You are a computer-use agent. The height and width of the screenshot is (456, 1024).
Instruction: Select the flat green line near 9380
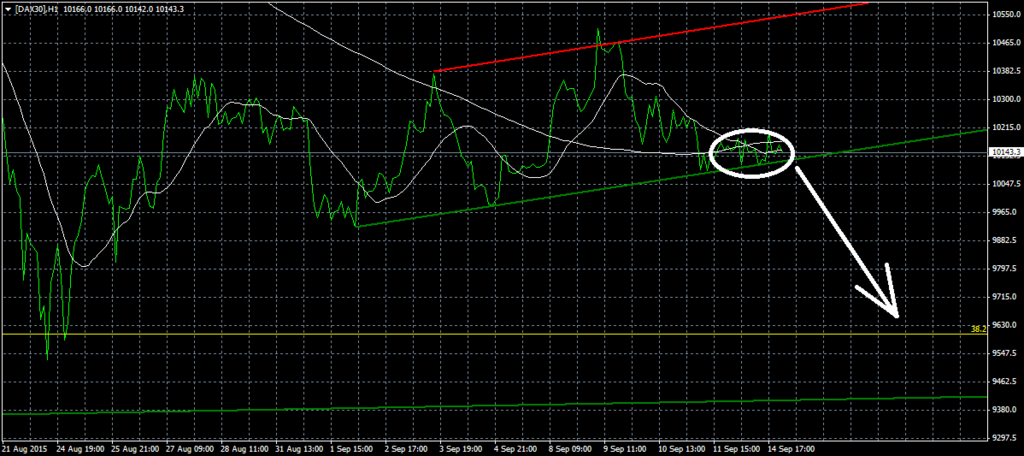click(x=500, y=405)
